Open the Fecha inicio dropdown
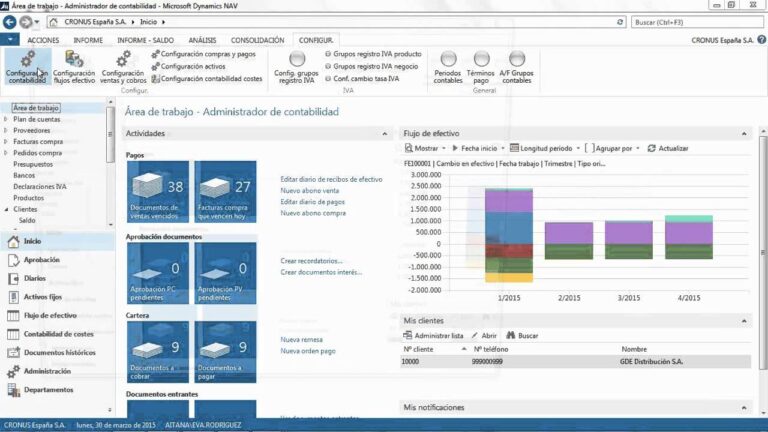Screen dimensions: 768x432 click(478, 148)
